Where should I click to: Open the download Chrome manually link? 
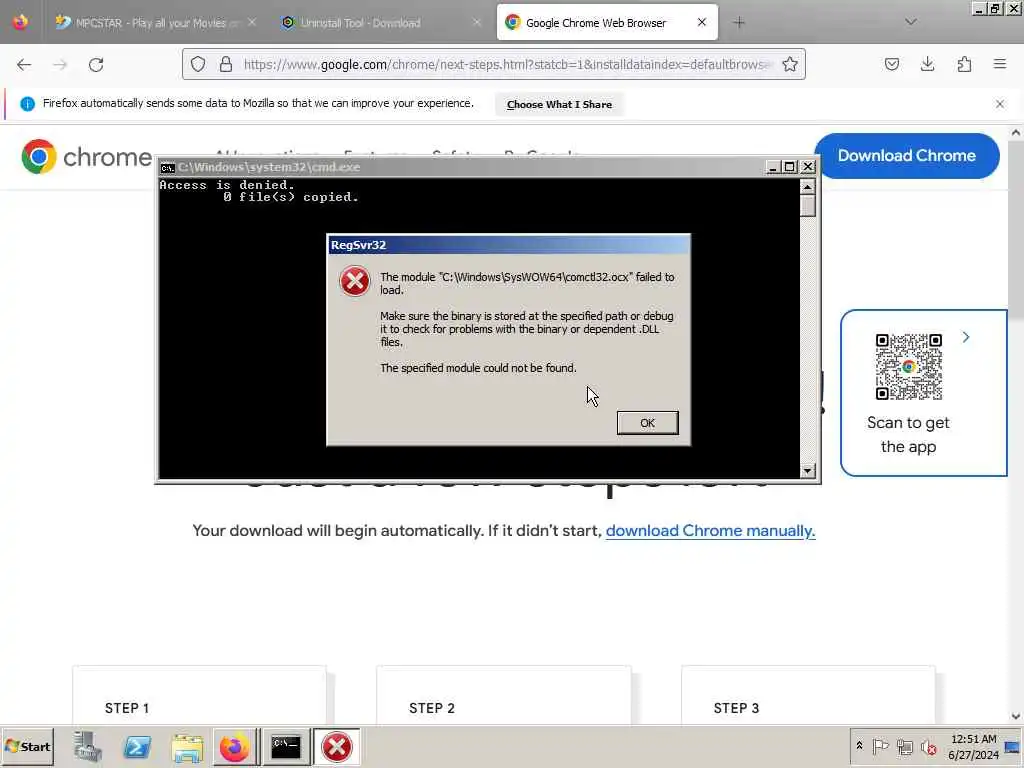pyautogui.click(x=710, y=530)
